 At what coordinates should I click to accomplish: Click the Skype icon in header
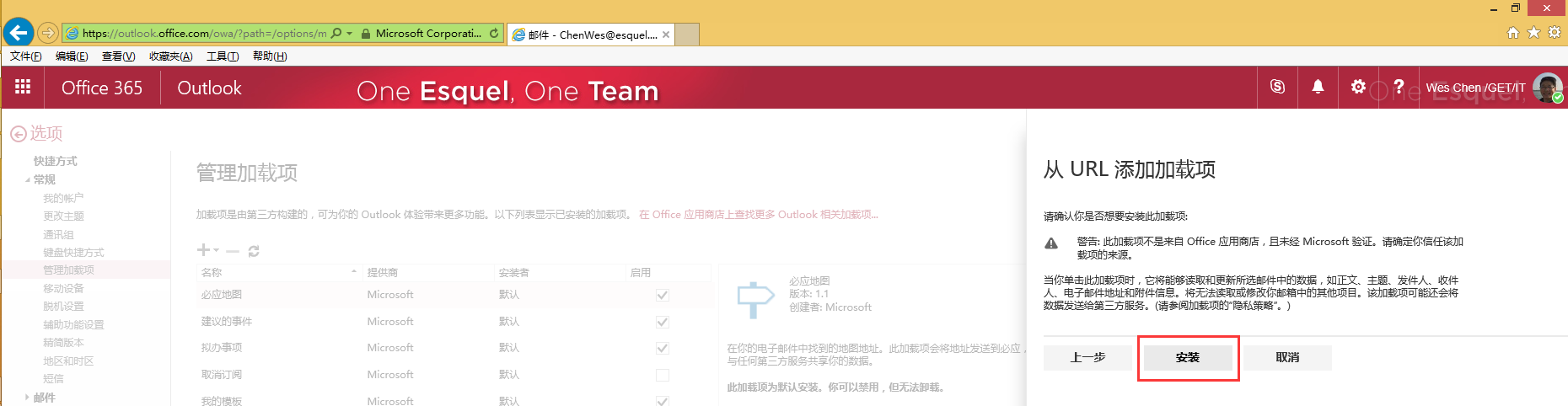click(x=1277, y=87)
